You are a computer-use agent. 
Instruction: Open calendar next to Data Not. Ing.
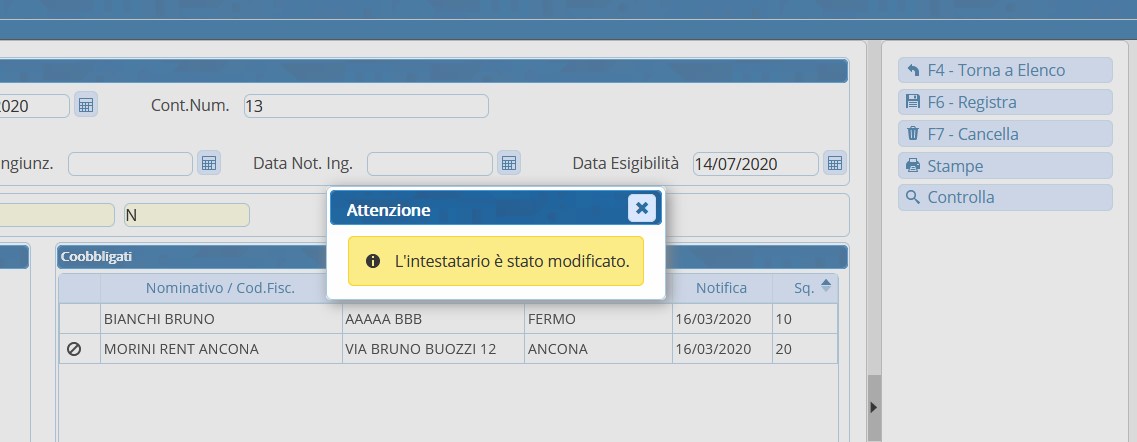coord(509,163)
